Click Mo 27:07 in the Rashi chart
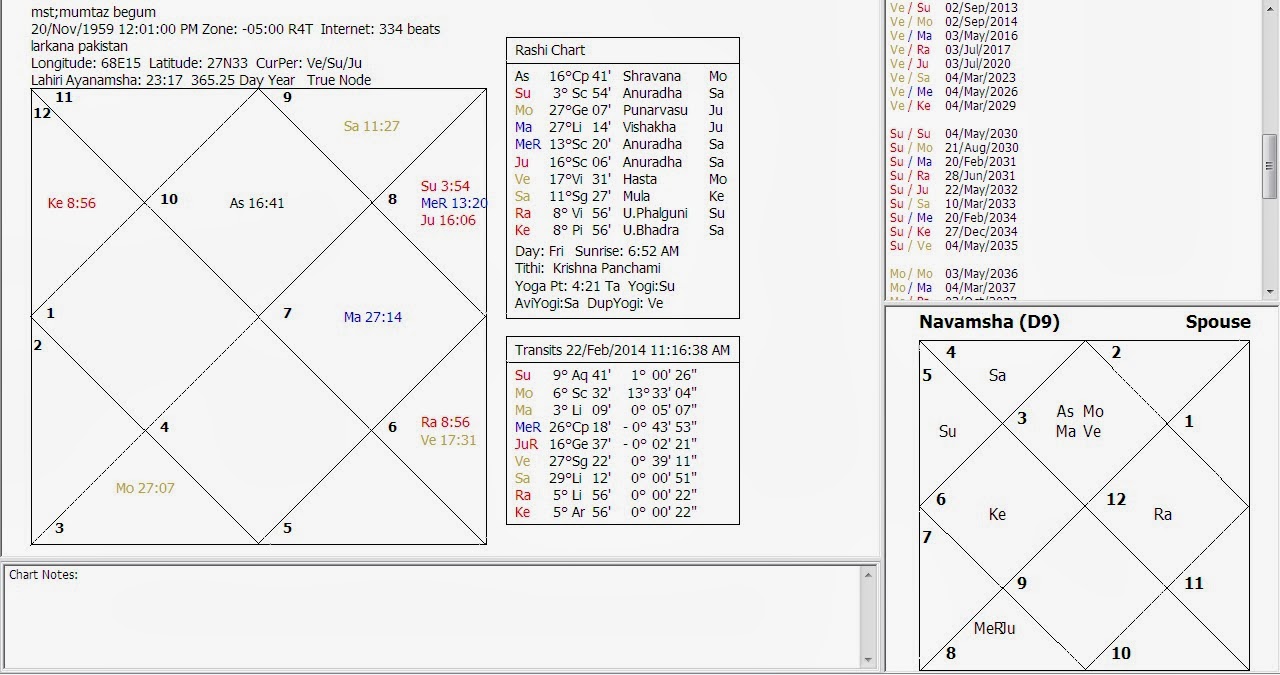This screenshot has width=1280, height=675. click(145, 488)
